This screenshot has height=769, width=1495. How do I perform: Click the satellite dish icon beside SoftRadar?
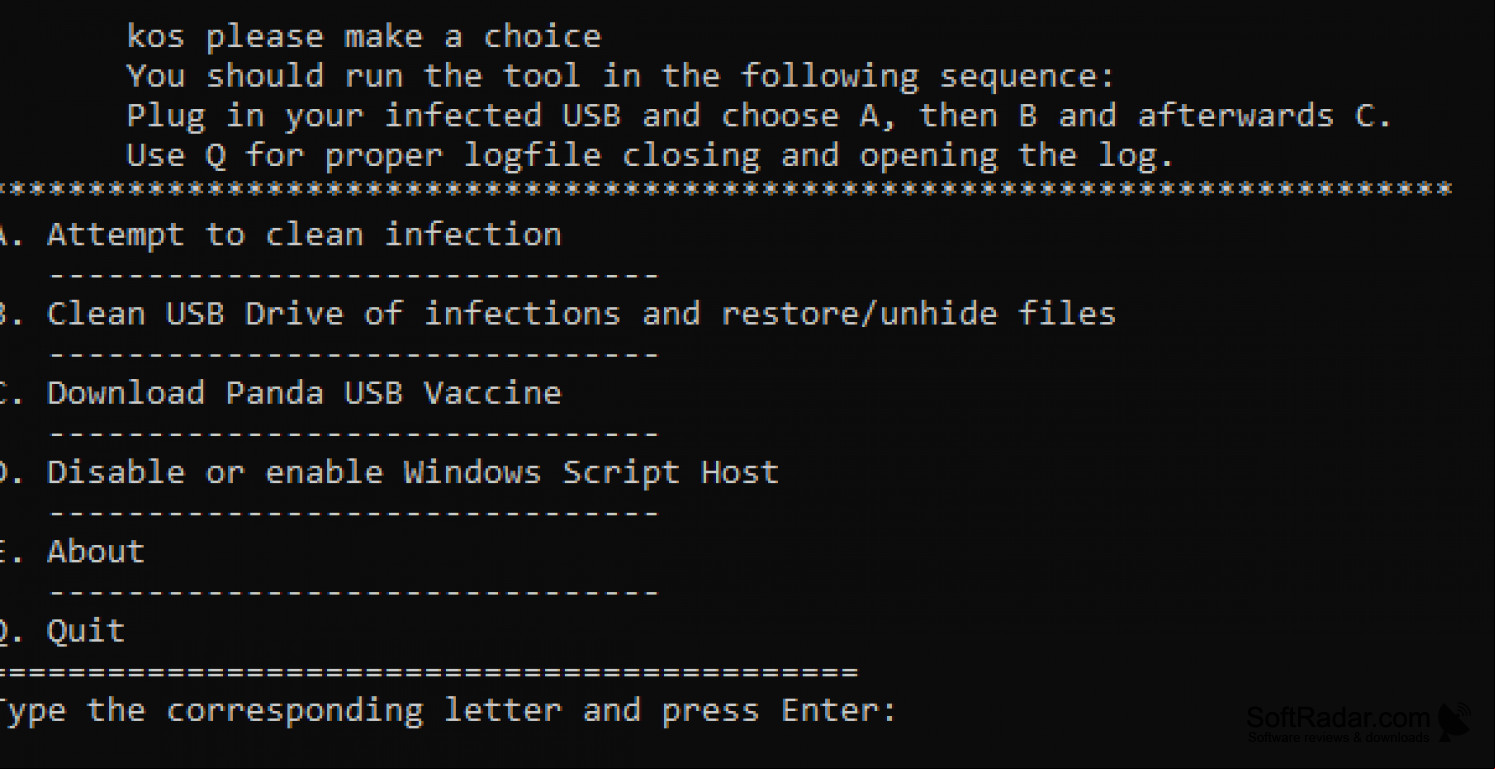(1455, 722)
